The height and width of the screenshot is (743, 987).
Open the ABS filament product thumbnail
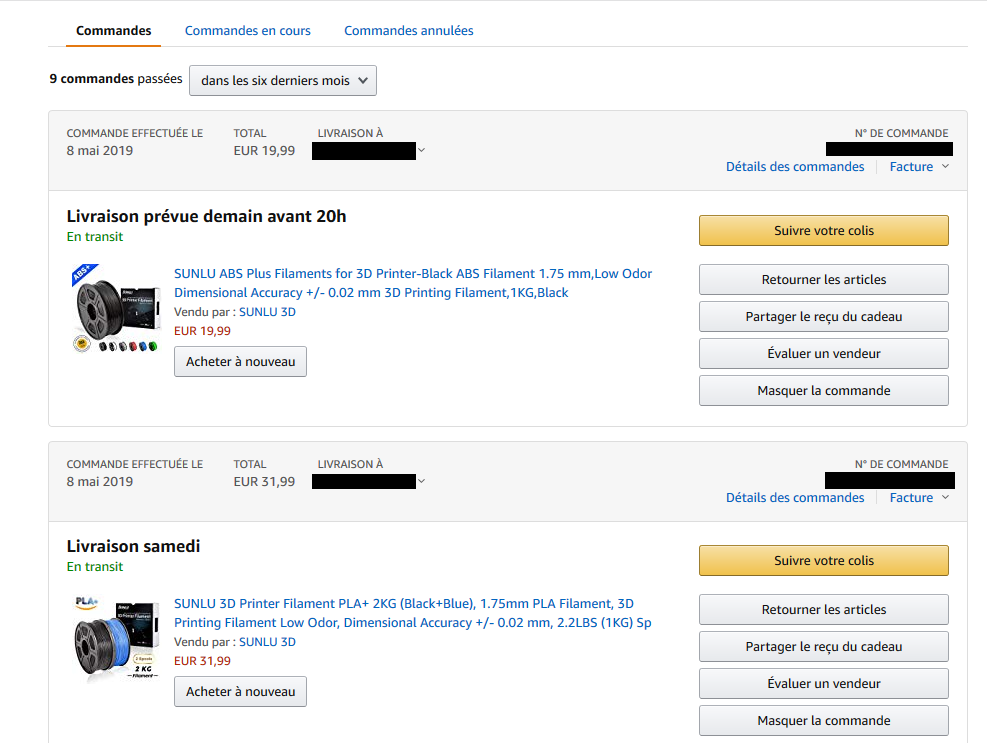point(115,309)
